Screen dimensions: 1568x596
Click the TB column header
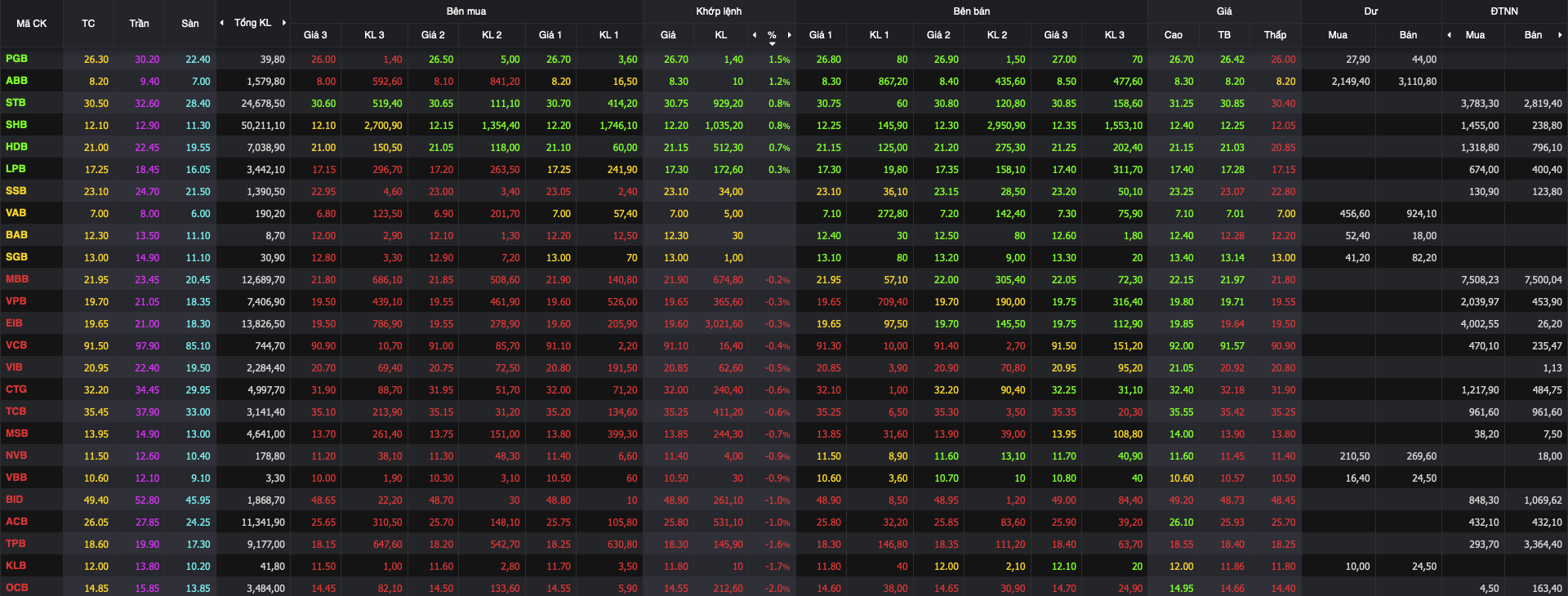(x=1224, y=35)
